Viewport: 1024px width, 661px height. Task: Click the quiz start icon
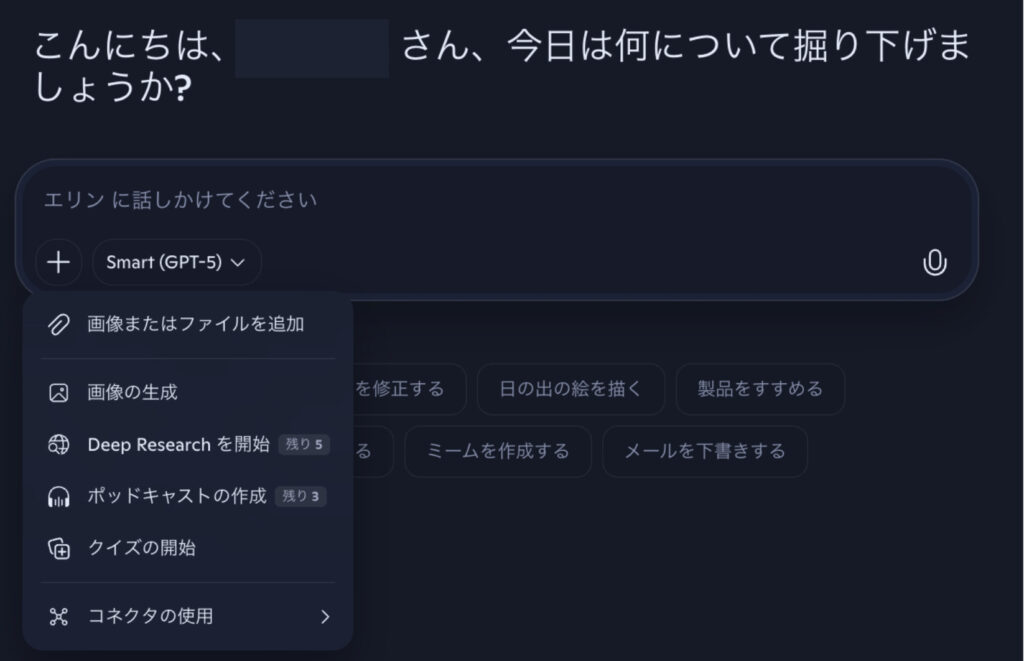[x=59, y=549]
